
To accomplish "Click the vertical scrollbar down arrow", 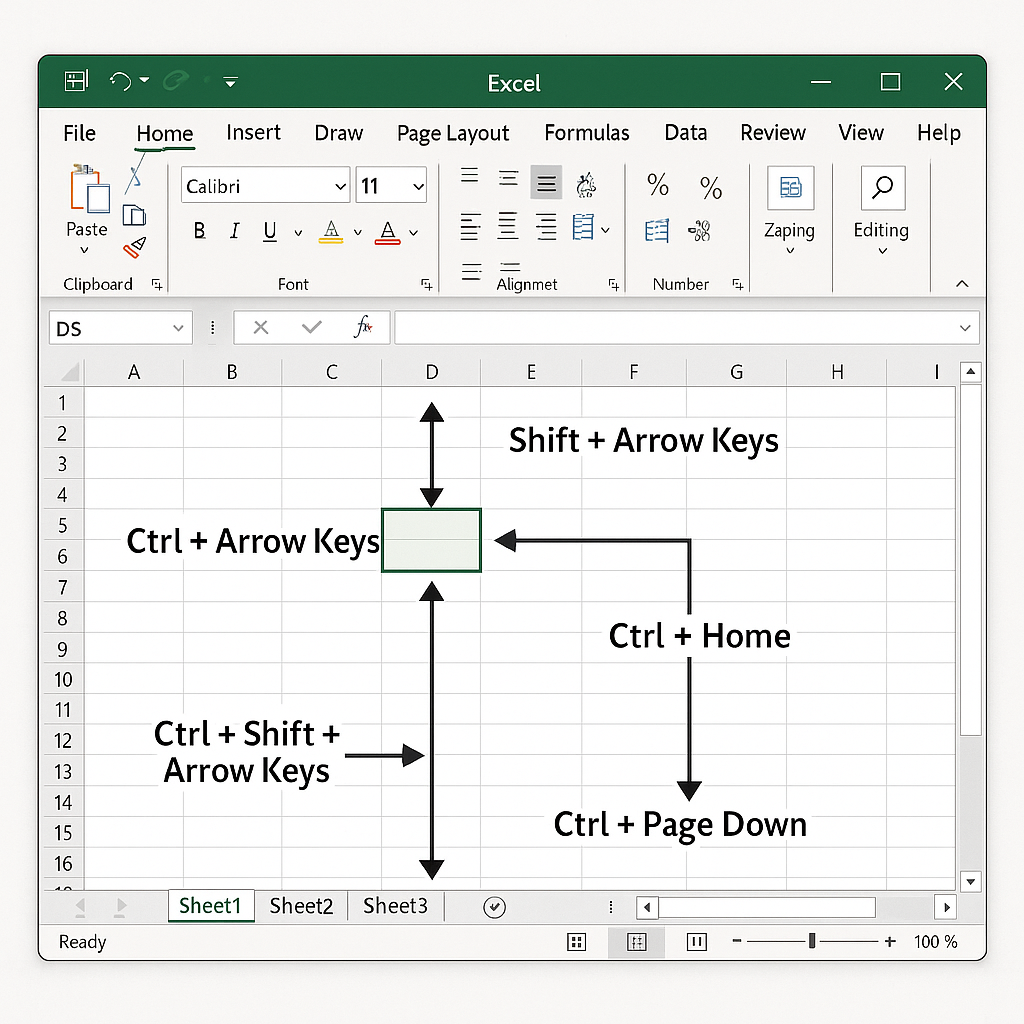I will point(970,882).
